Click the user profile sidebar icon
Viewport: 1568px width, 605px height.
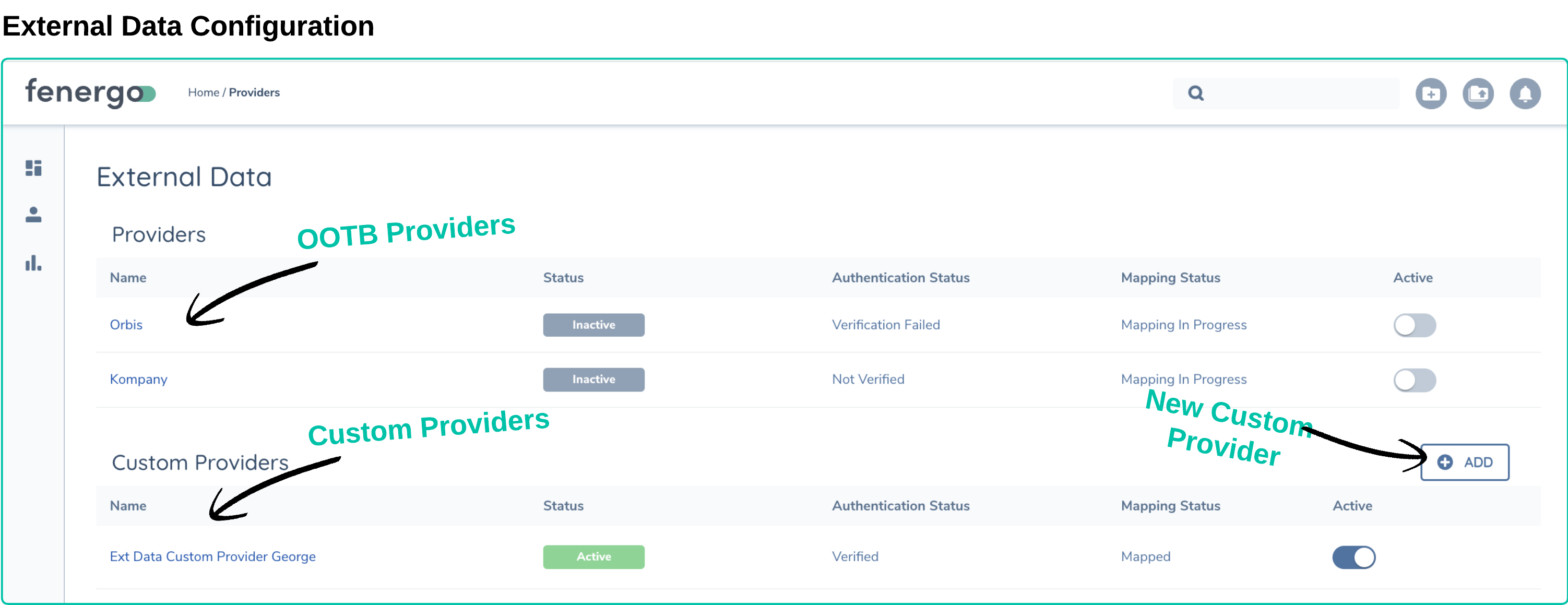[33, 215]
